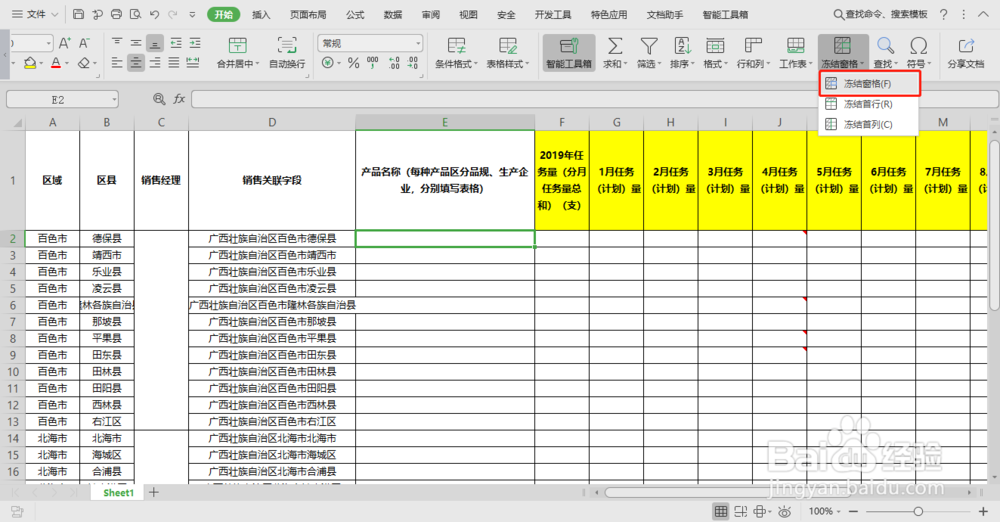This screenshot has height=522, width=1000.
Task: Expand the number format (常规) dropdown
Action: pyautogui.click(x=418, y=43)
